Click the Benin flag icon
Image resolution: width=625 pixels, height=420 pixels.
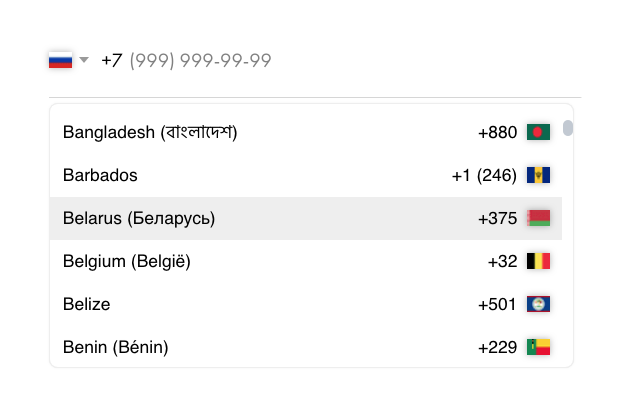[538, 347]
